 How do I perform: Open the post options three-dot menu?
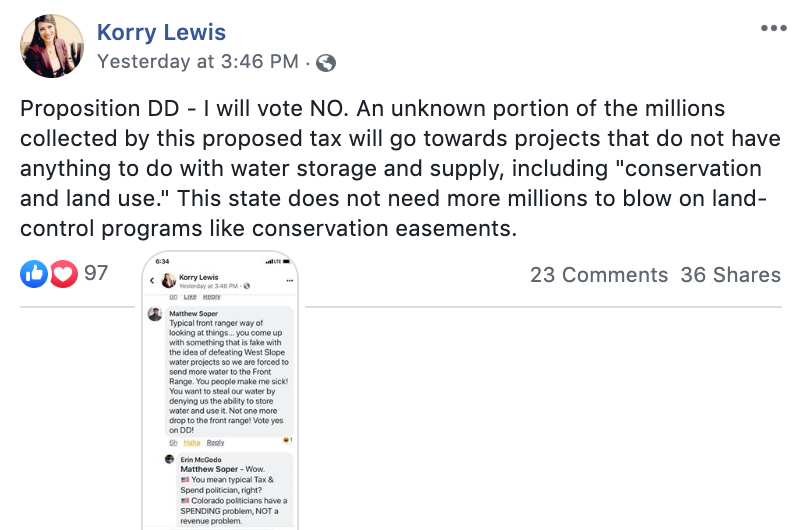[x=774, y=28]
